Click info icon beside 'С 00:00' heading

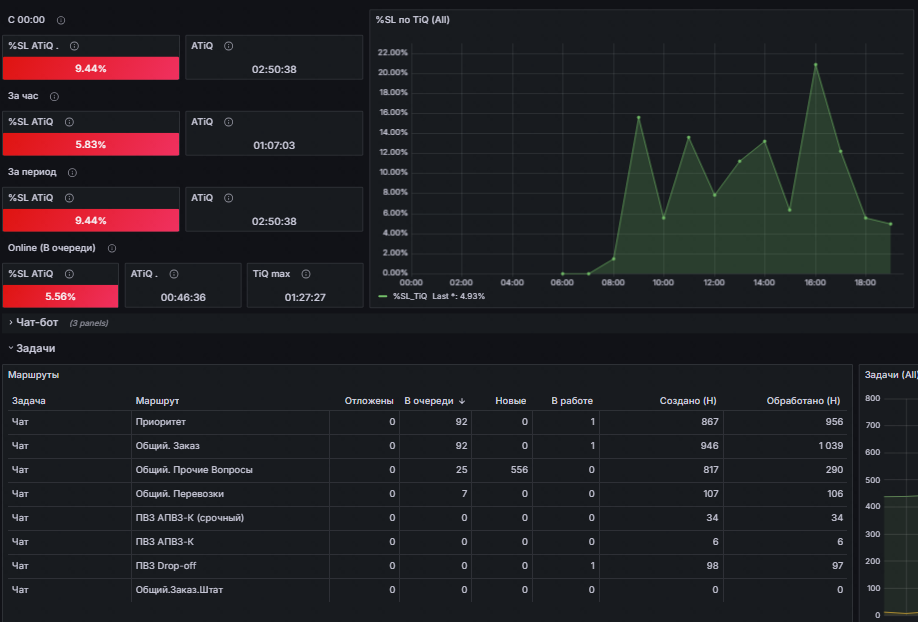tap(61, 20)
